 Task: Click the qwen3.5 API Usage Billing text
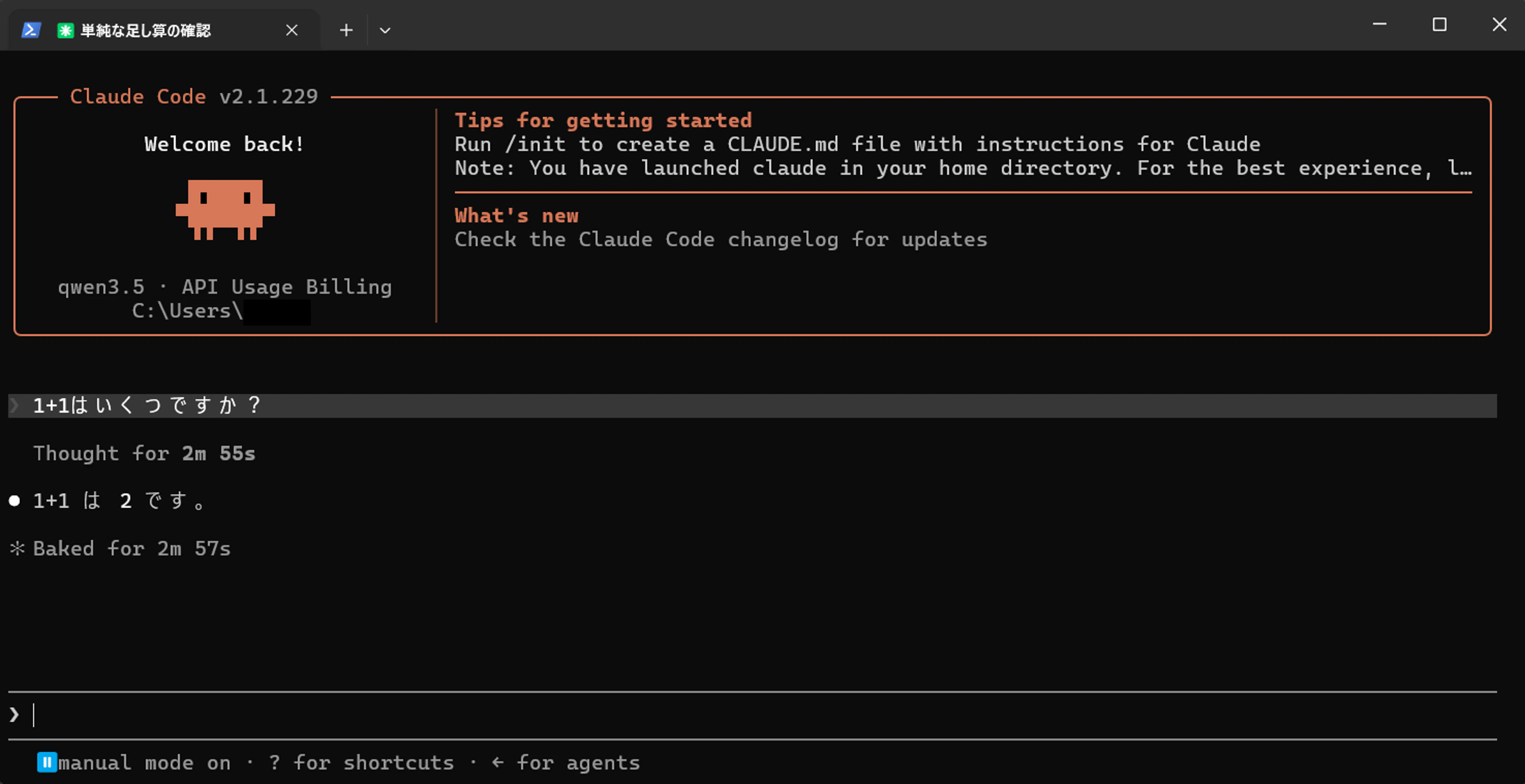coord(224,287)
